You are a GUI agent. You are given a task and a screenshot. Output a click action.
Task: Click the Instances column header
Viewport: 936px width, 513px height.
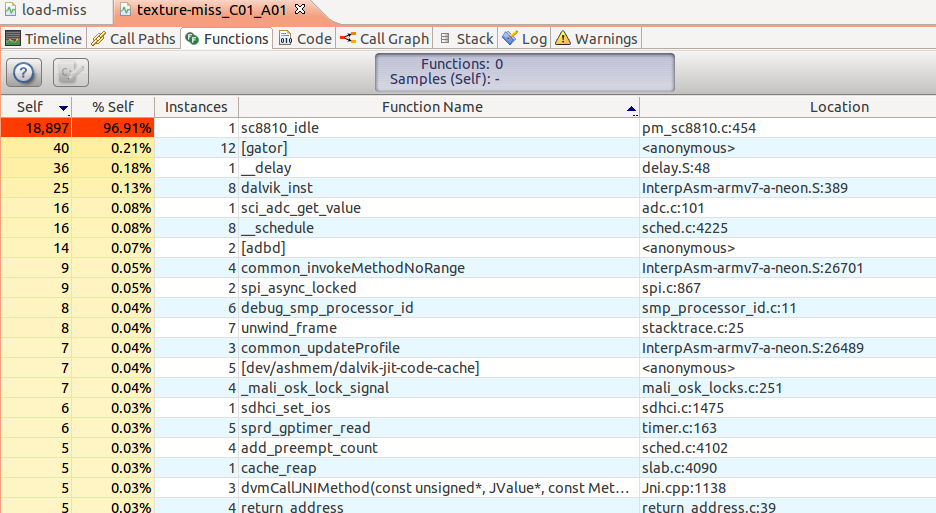pos(196,107)
